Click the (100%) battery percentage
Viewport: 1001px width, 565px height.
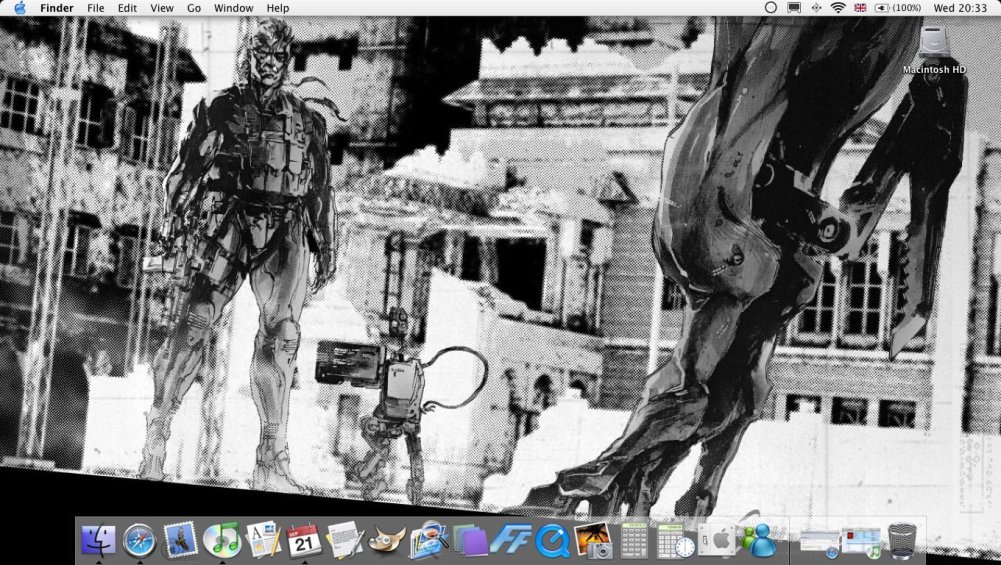[907, 8]
